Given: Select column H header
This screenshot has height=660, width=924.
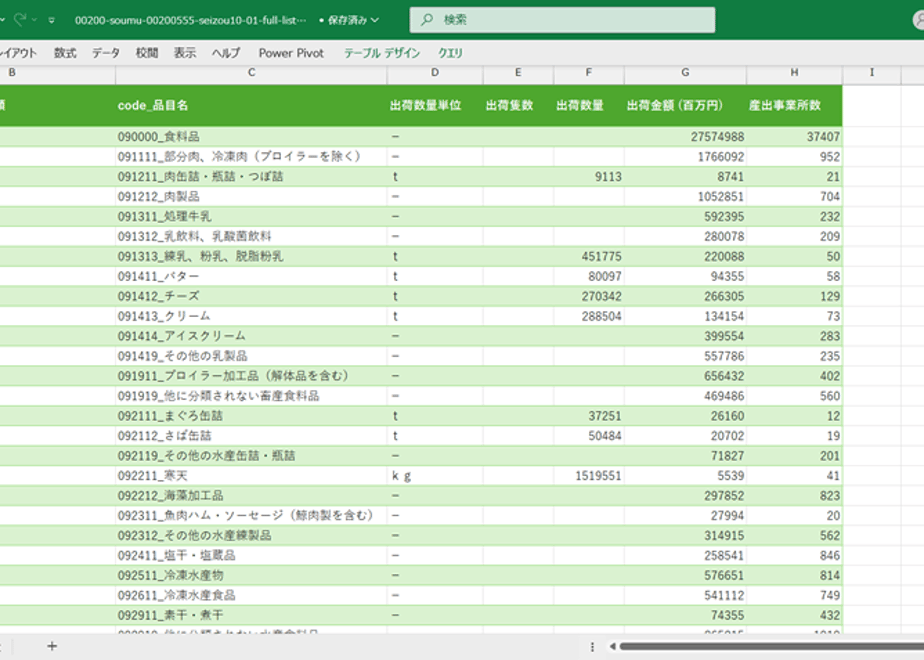Looking at the screenshot, I should [794, 72].
